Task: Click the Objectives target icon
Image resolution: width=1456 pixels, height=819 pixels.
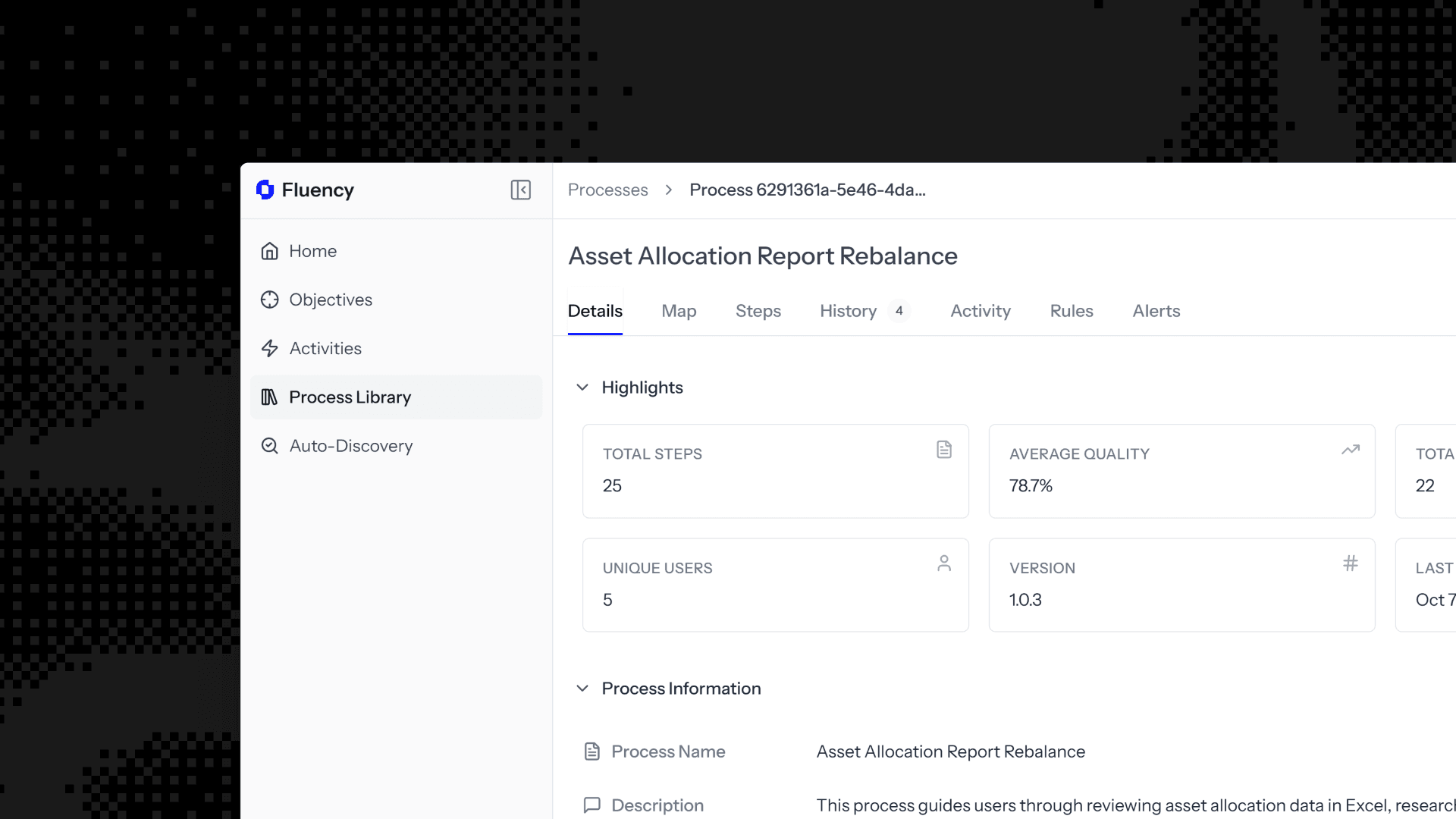Action: click(x=269, y=300)
